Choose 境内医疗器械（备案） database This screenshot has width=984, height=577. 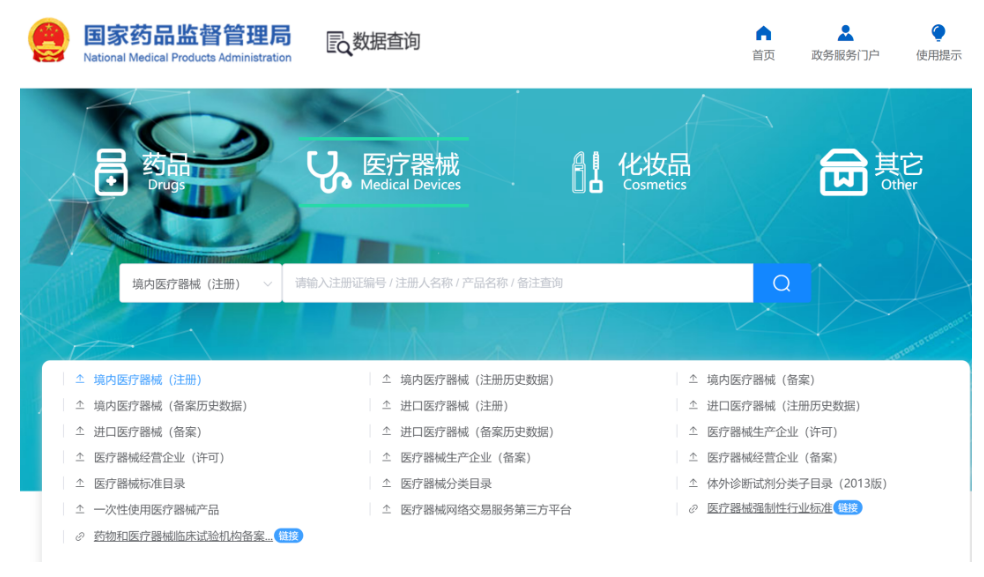(x=760, y=380)
